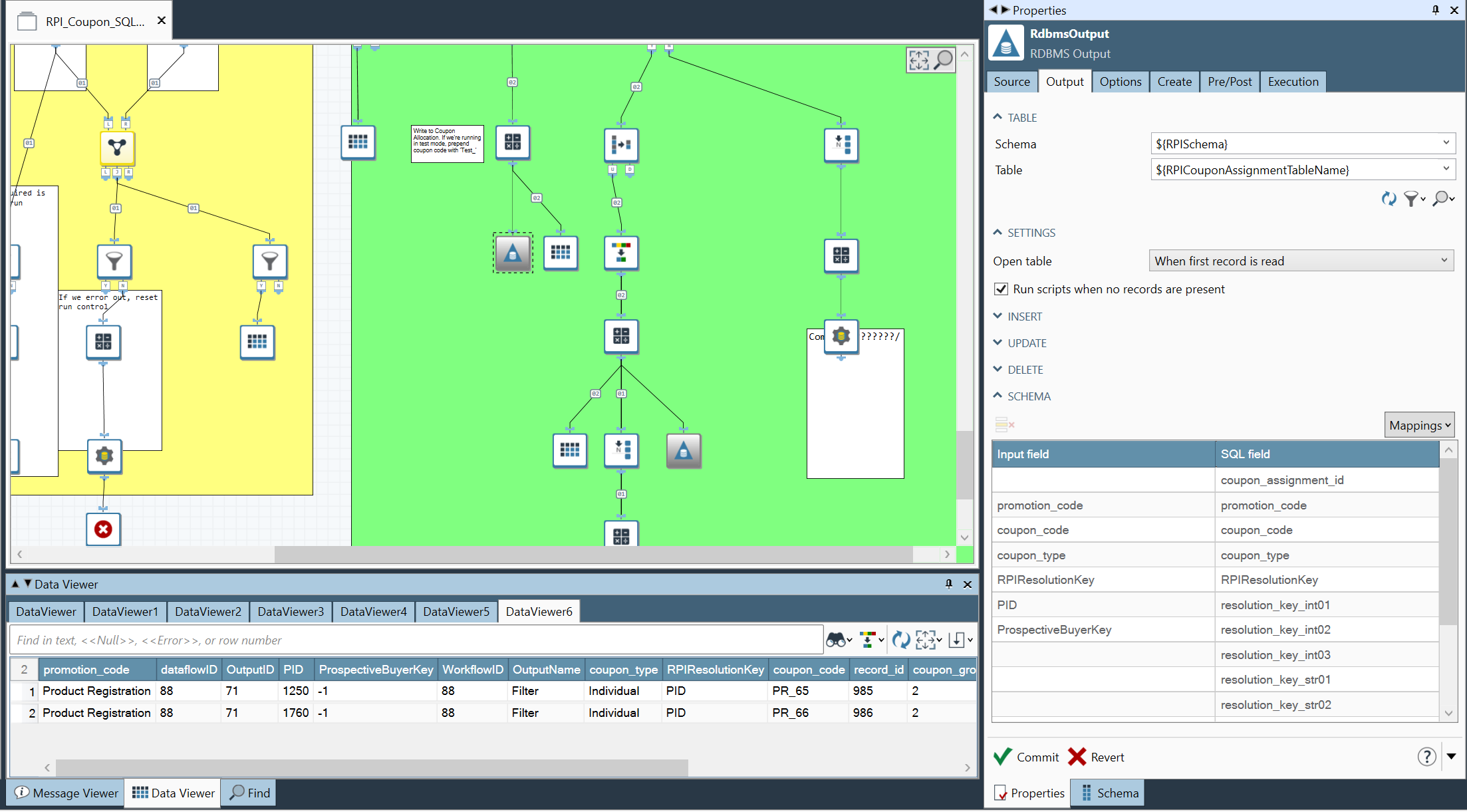Open the Schema dropdown
The height and width of the screenshot is (812, 1467).
[1446, 144]
